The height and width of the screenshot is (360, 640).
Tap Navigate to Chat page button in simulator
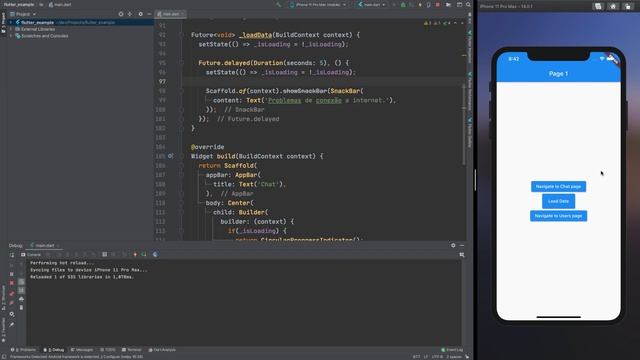point(558,187)
